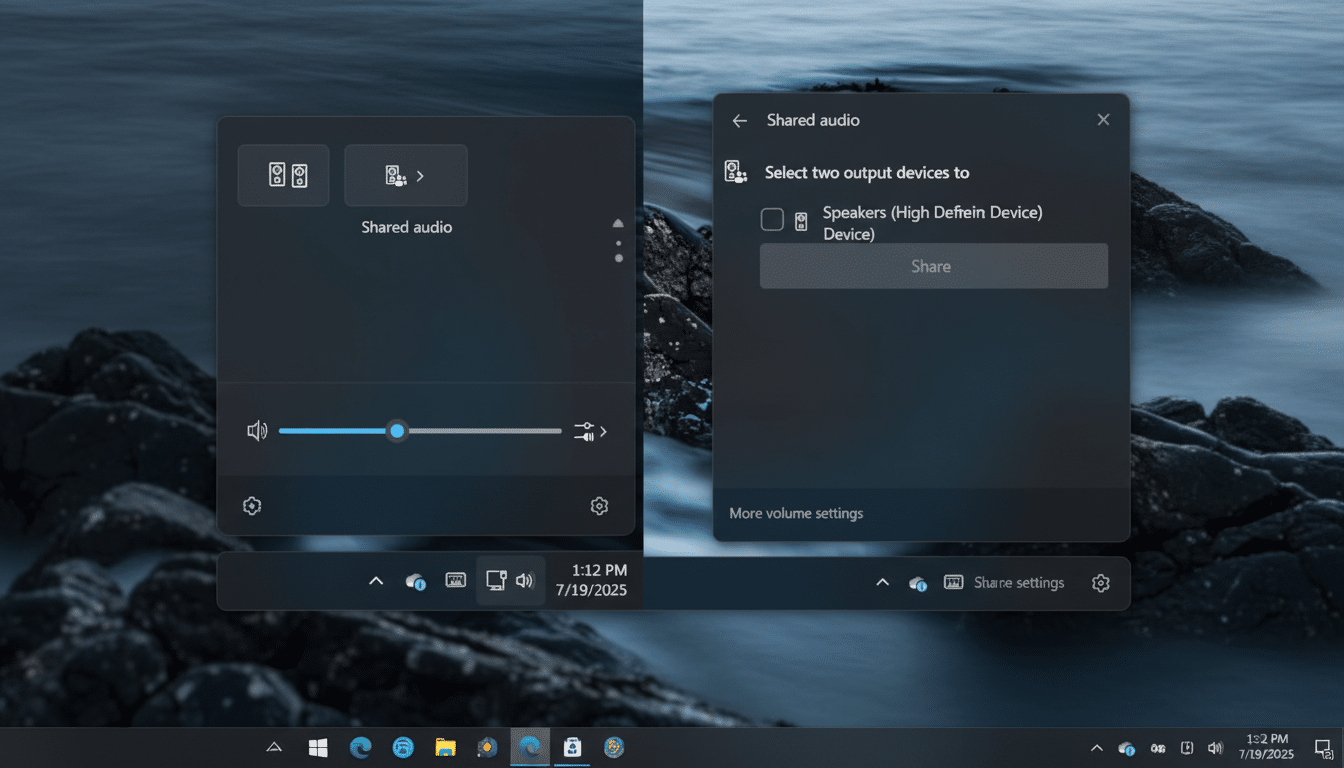
Task: Open the touch keyboard tray icon
Action: pos(455,580)
